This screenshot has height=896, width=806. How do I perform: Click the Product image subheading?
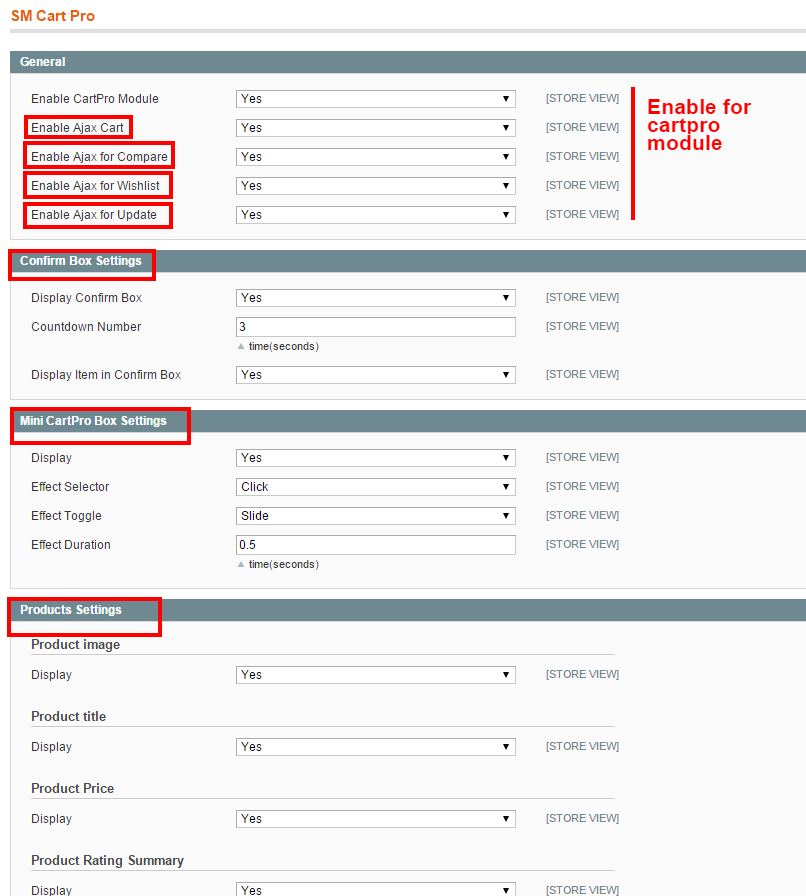[x=75, y=645]
